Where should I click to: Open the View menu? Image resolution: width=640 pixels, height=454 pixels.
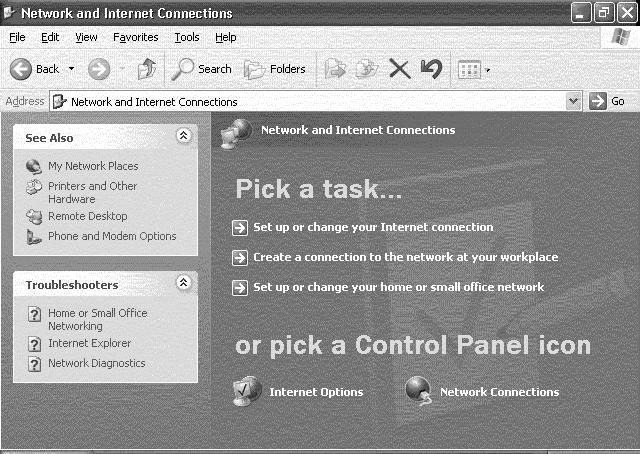point(86,38)
